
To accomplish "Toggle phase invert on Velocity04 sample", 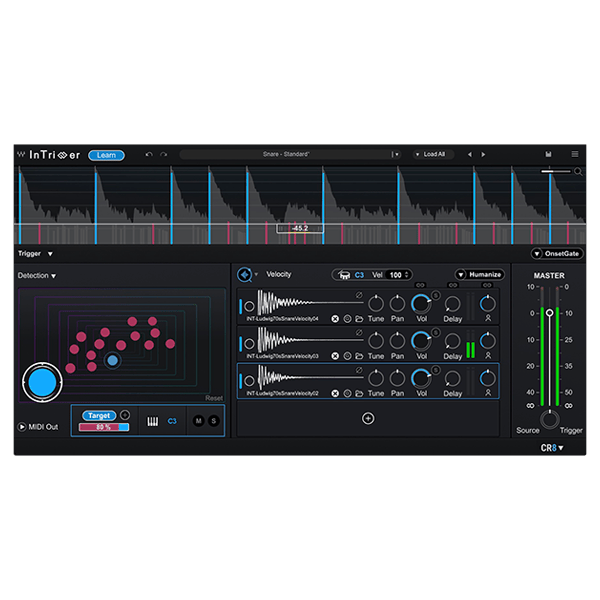I will click(x=359, y=295).
